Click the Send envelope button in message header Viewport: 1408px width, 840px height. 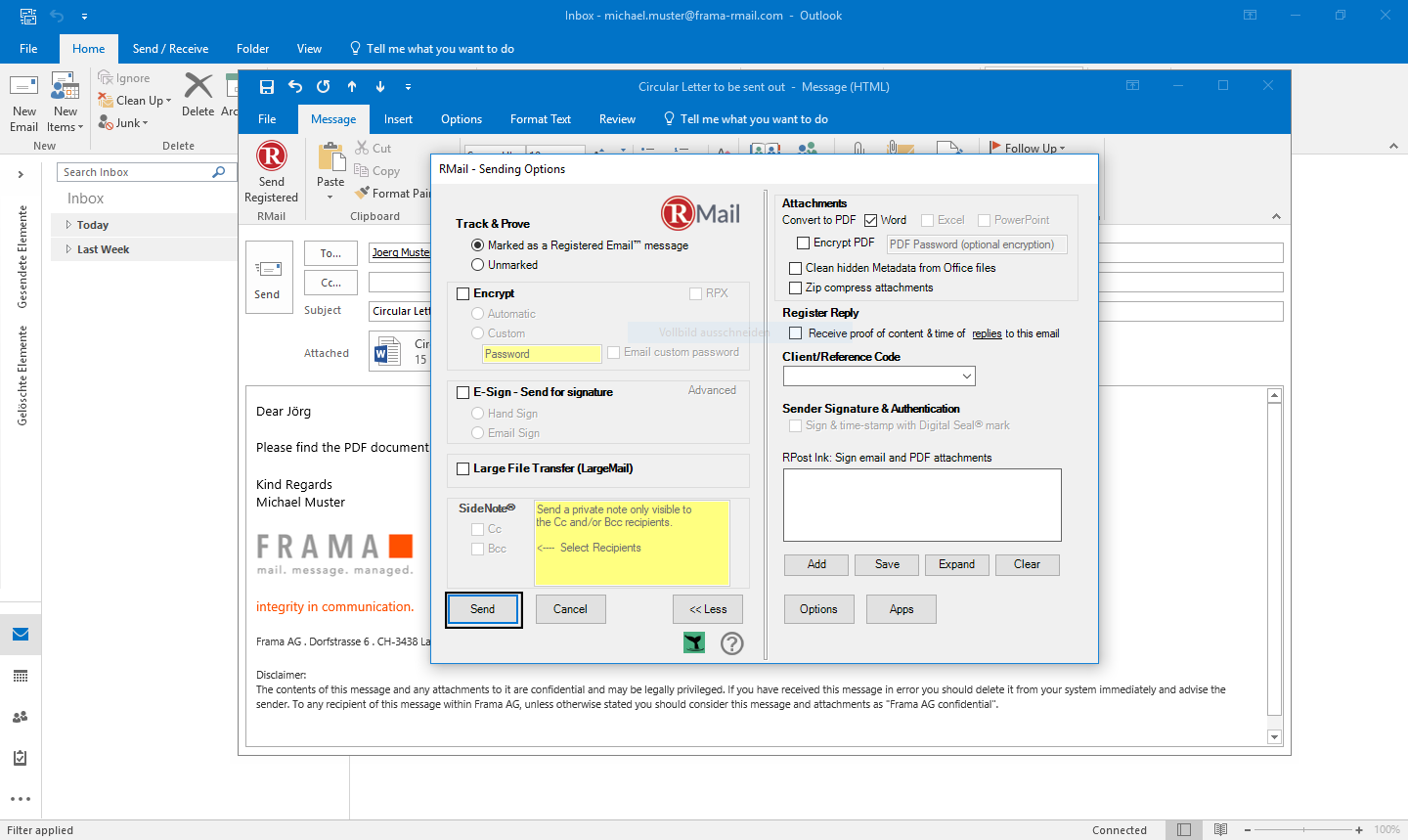(x=269, y=277)
